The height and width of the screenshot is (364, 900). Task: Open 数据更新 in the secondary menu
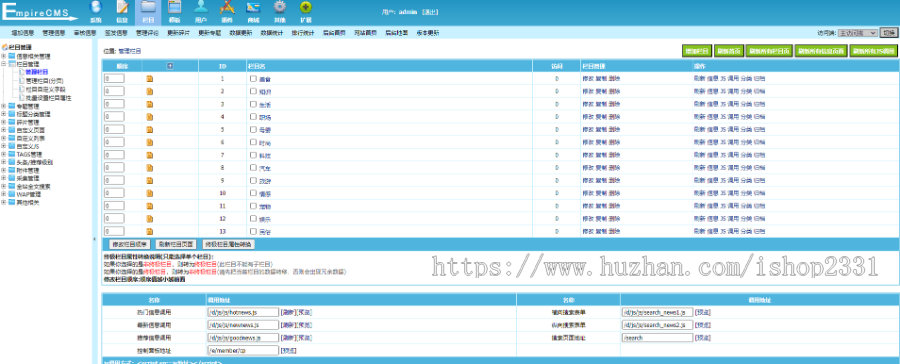240,33
